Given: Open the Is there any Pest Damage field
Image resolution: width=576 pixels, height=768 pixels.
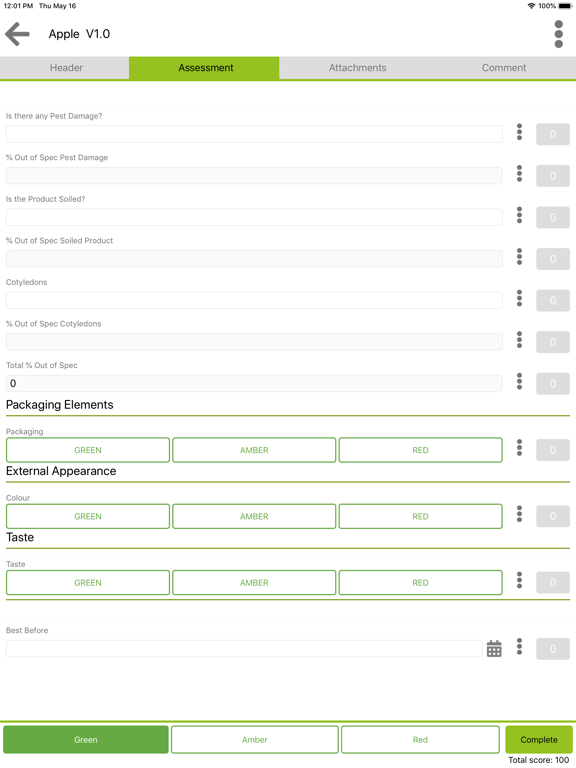Looking at the screenshot, I should tap(254, 134).
